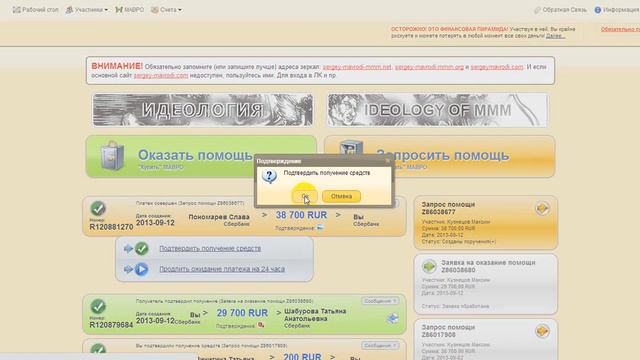Viewport: 640px width, 360px height.
Task: Open Сообщения dropdown on order R120879684
Action: tap(380, 301)
